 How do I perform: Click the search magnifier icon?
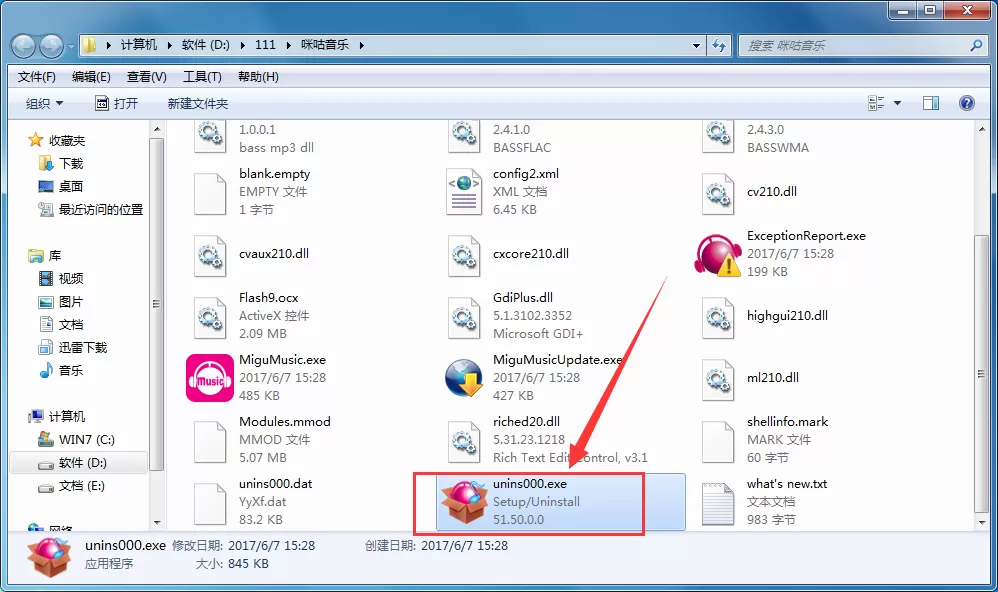[x=976, y=45]
